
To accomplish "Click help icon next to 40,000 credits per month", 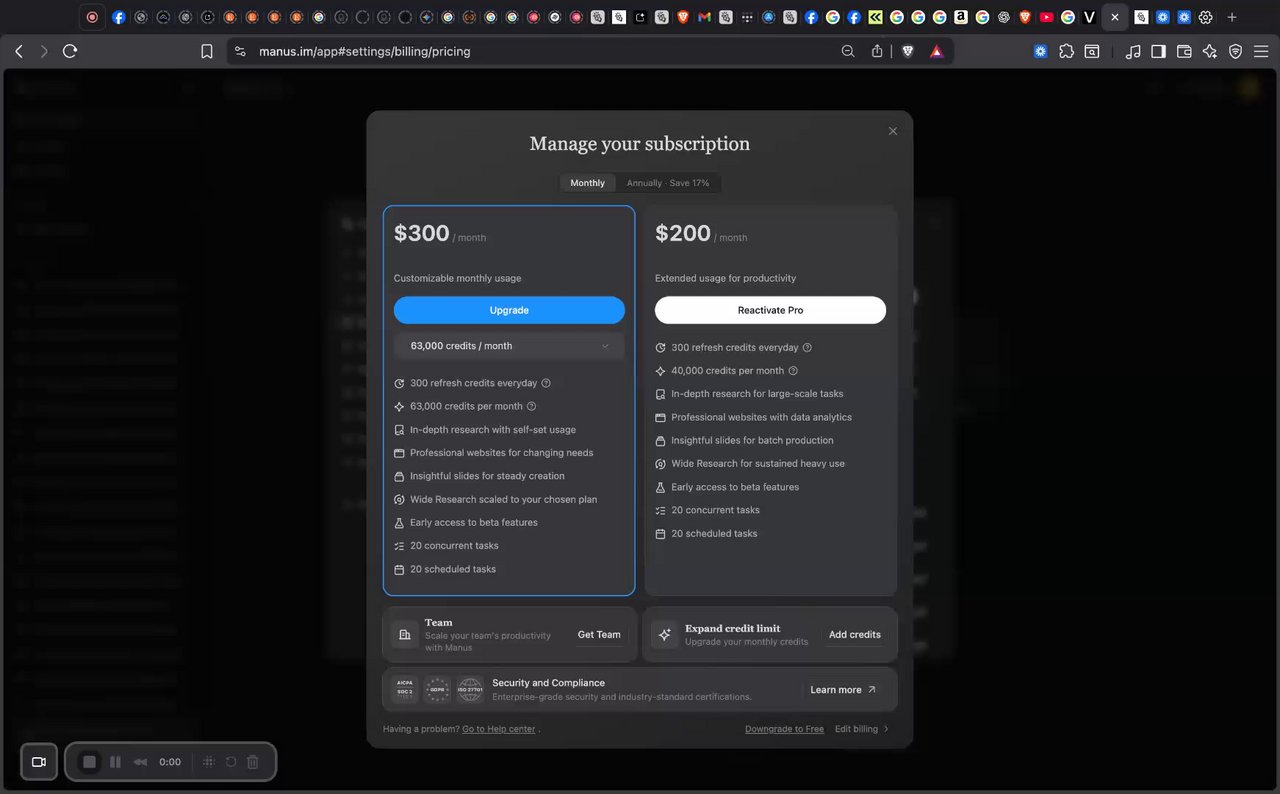I will (793, 370).
